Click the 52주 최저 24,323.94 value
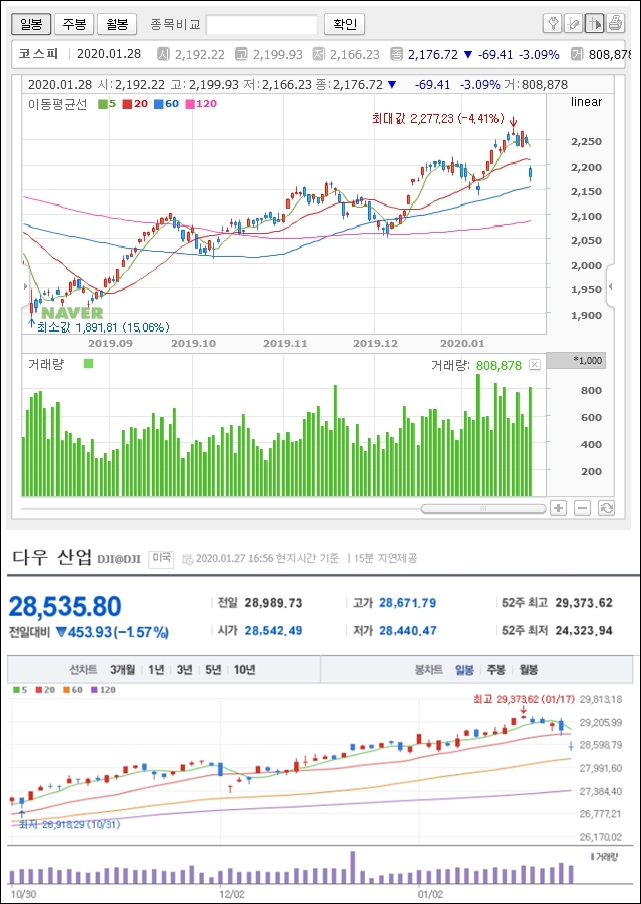The height and width of the screenshot is (904, 641). click(x=584, y=631)
